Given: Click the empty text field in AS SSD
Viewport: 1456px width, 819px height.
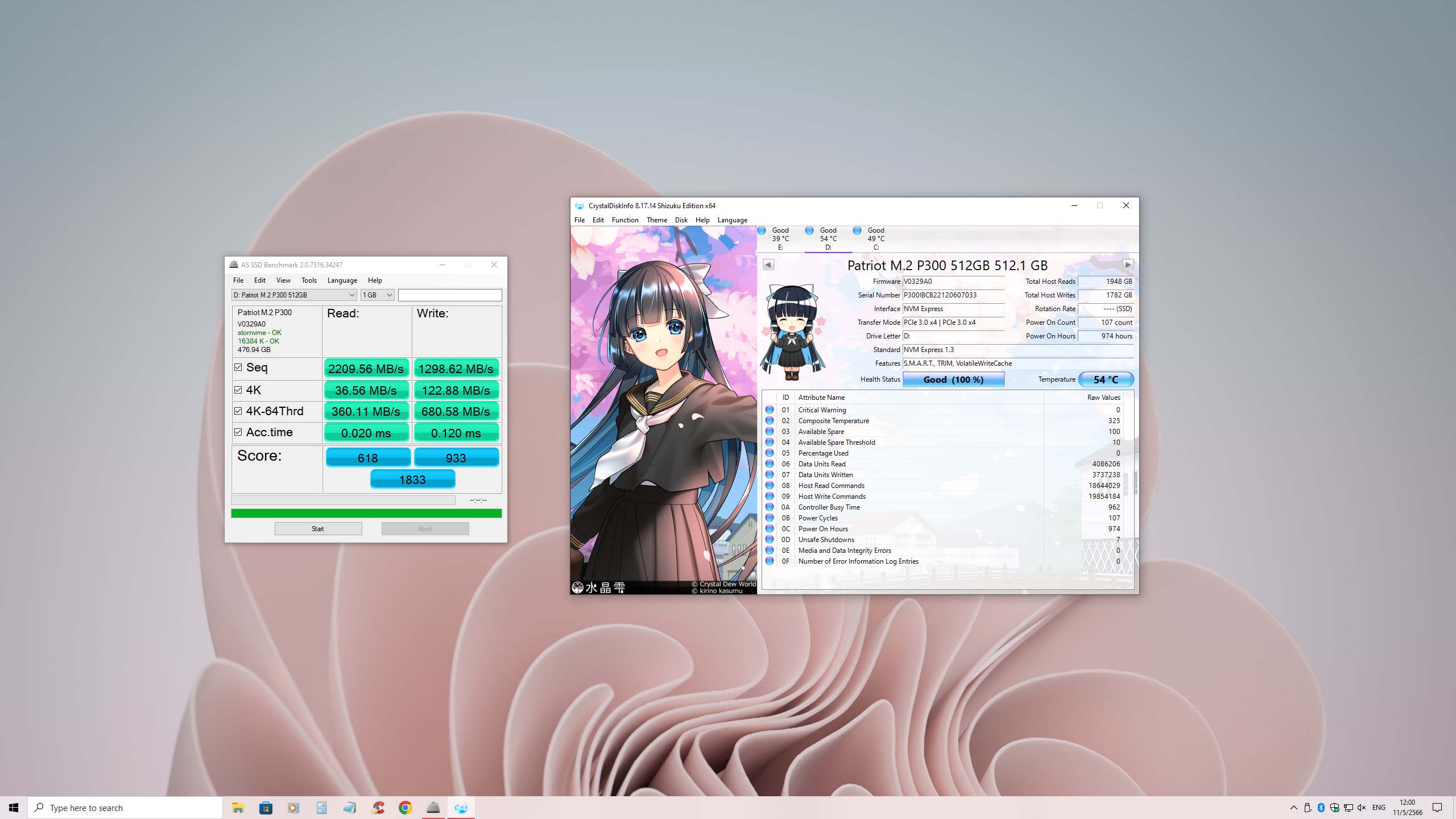Looking at the screenshot, I should (x=449, y=295).
